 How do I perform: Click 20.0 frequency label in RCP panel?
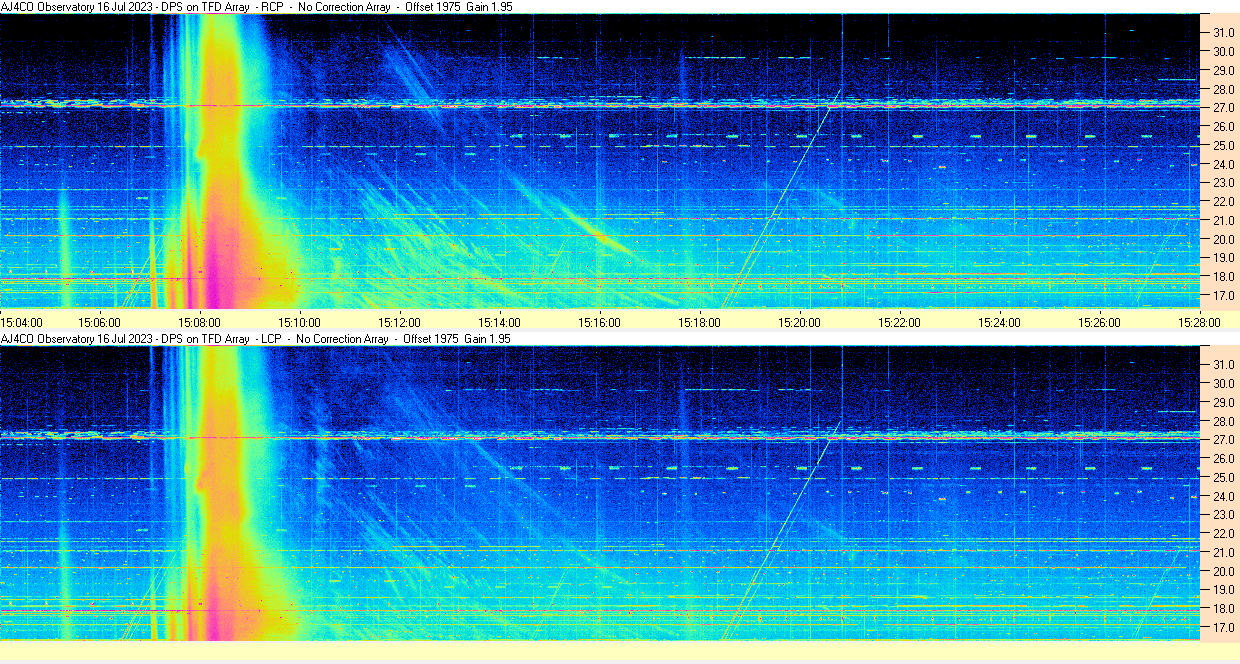[1224, 239]
